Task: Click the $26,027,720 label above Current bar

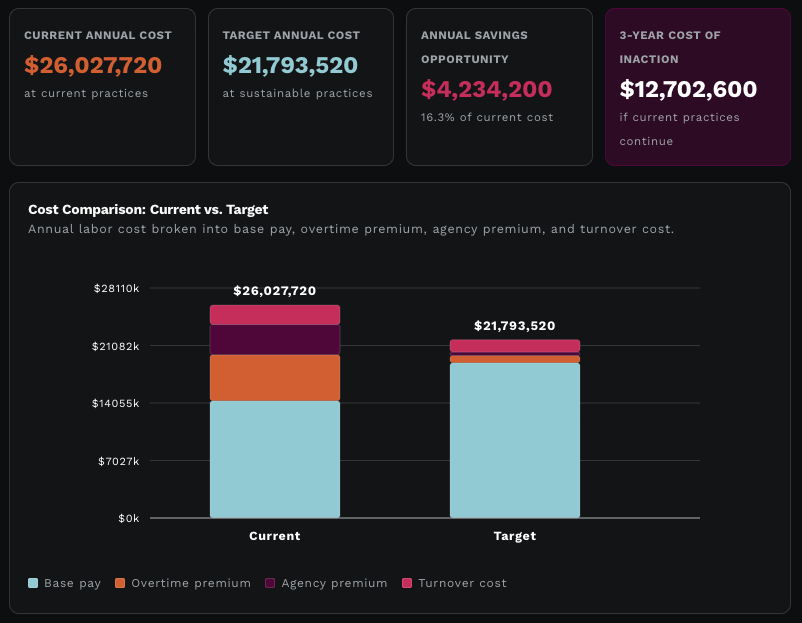Action: (275, 291)
